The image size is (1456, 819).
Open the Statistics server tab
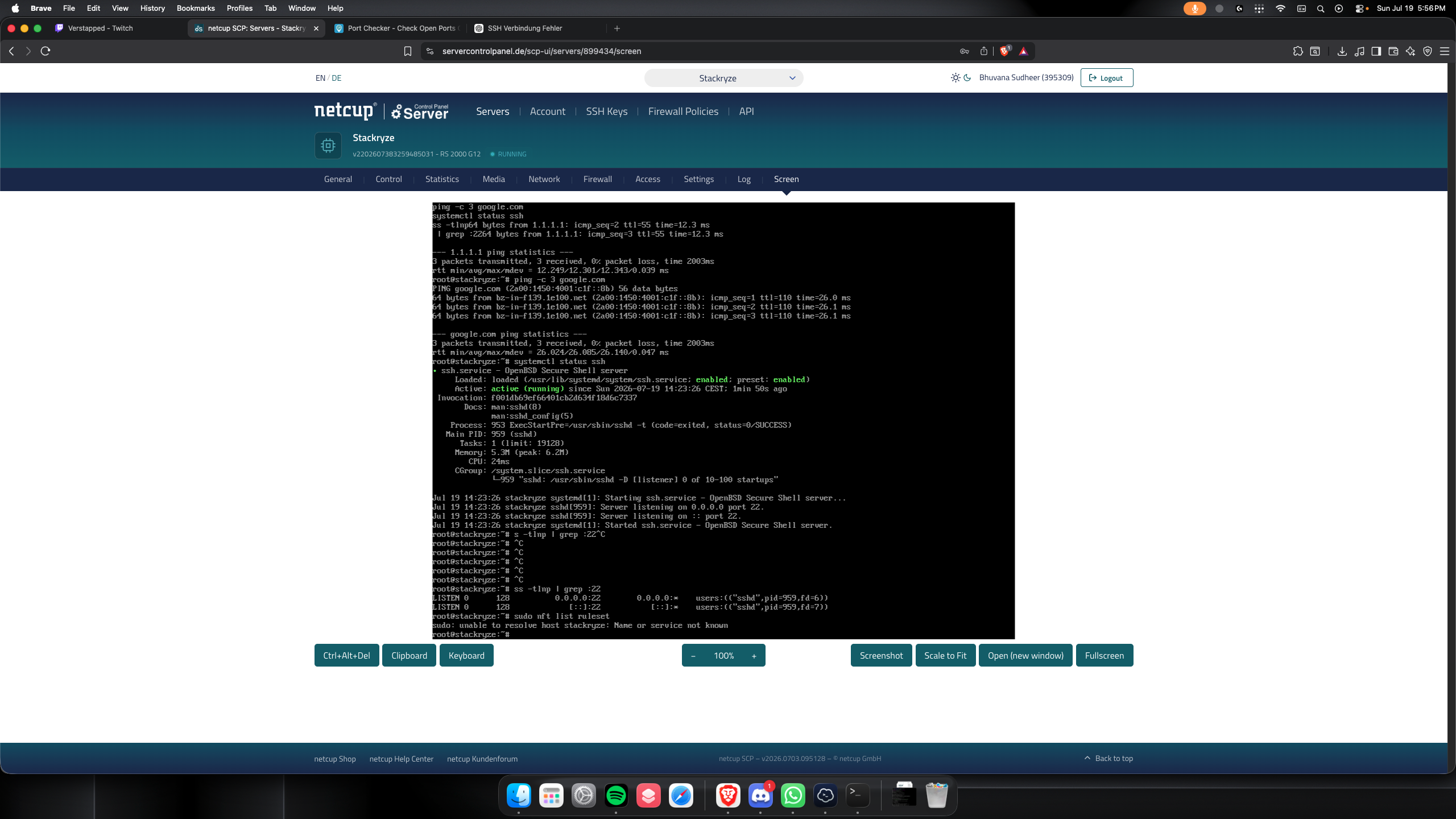pos(442,179)
